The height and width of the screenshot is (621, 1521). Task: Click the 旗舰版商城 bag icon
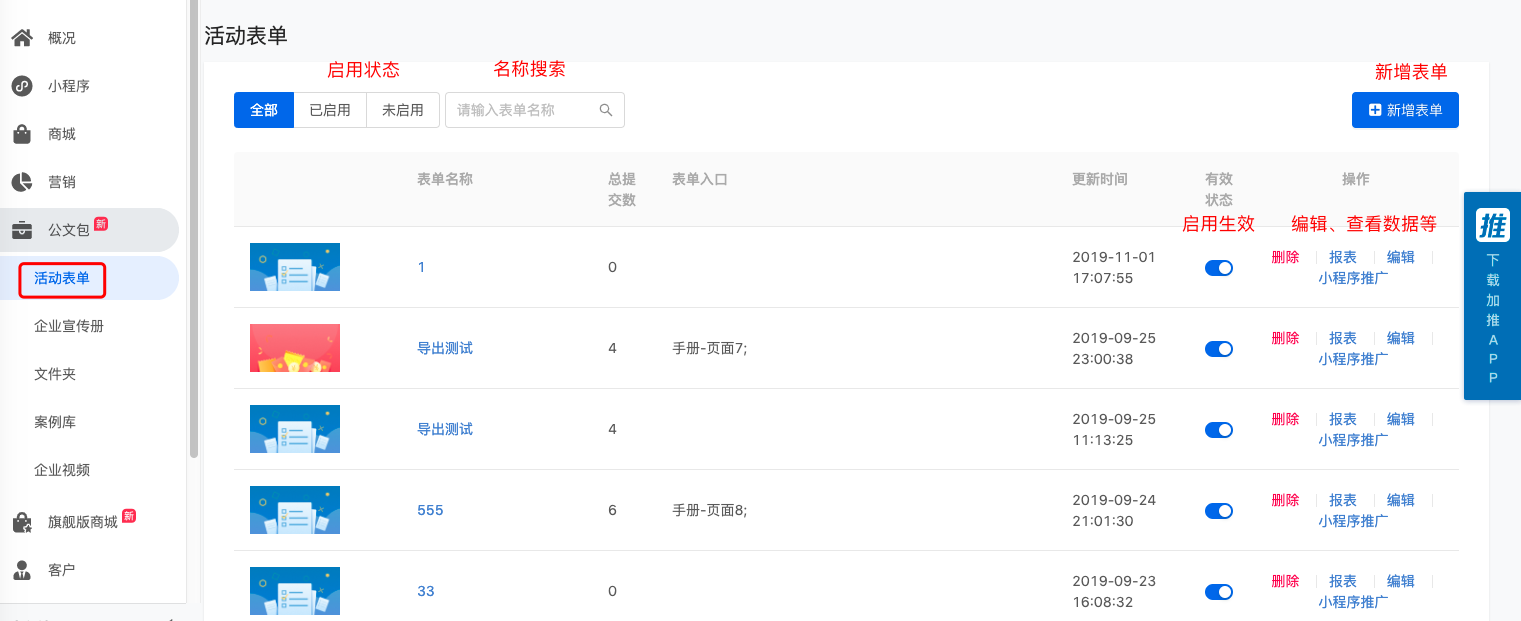(22, 522)
